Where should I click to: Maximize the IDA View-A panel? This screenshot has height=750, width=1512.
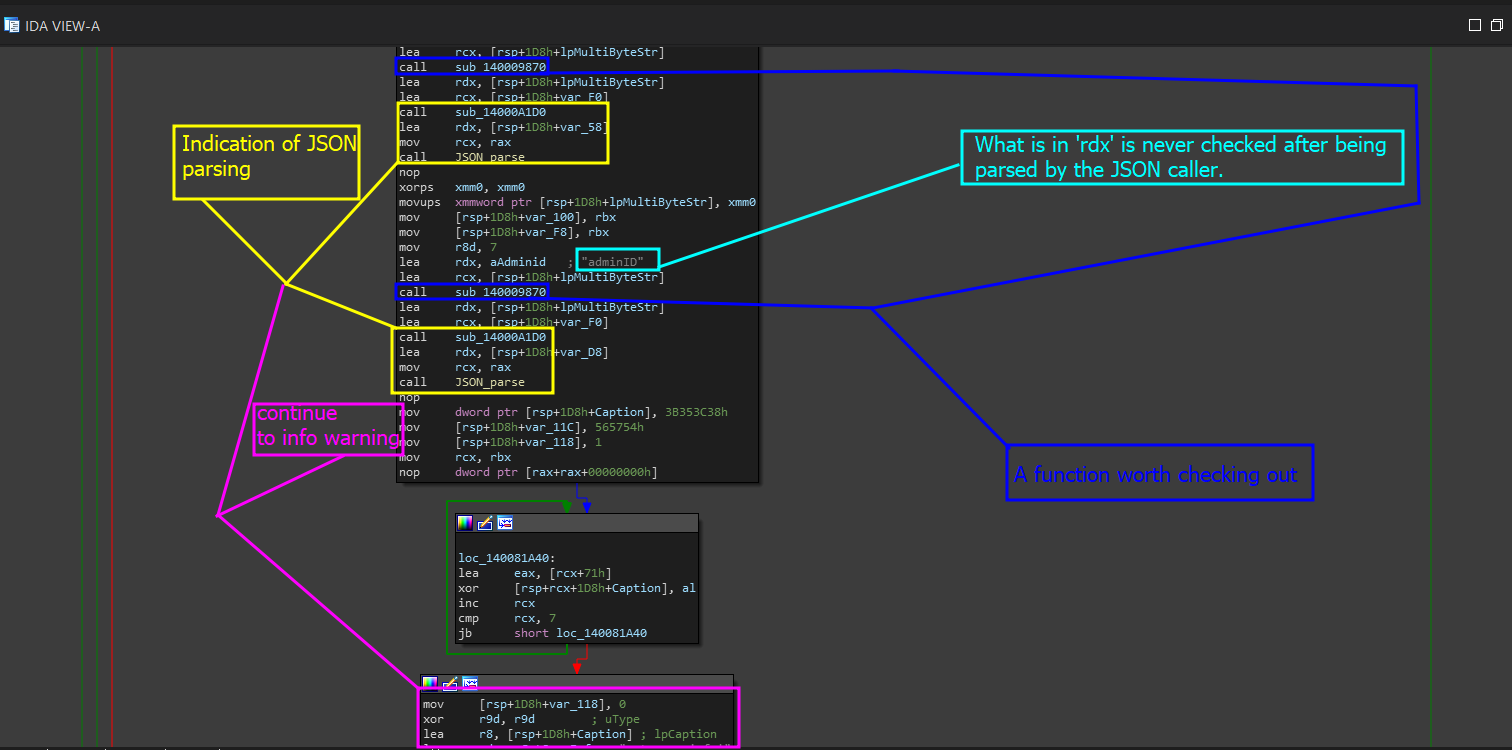pos(1474,25)
